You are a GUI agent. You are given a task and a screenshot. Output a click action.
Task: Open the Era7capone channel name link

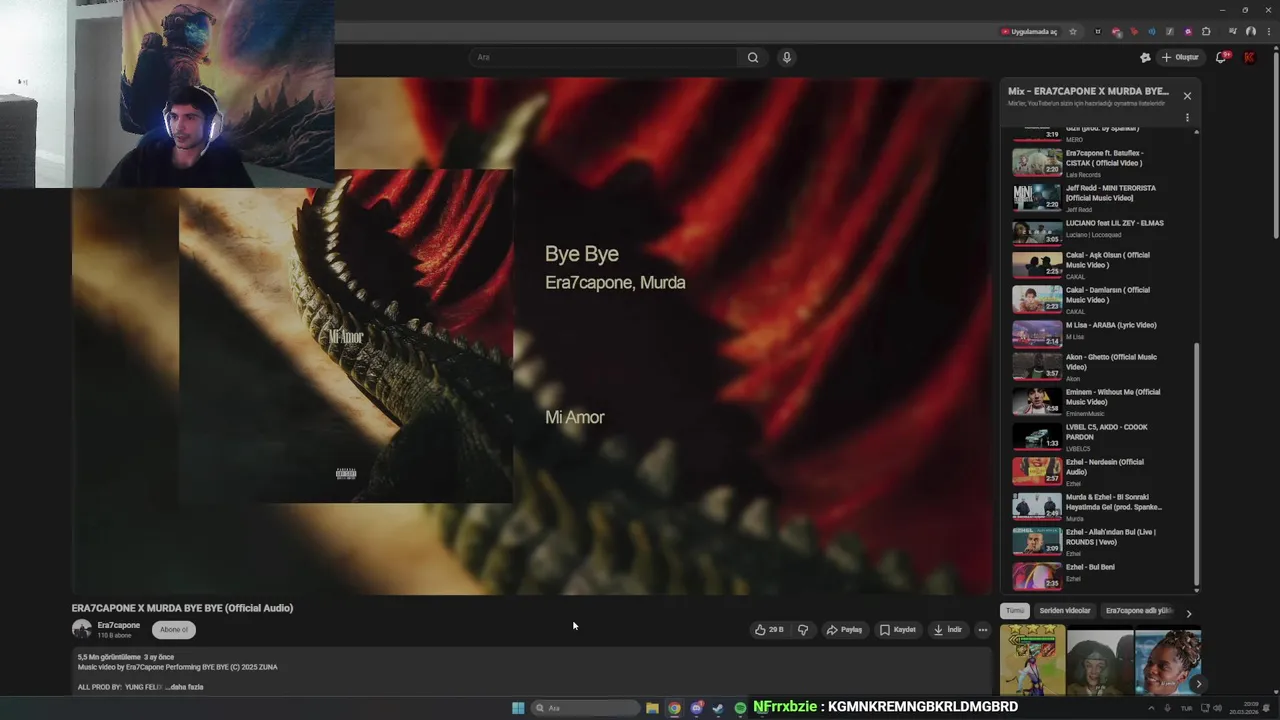(x=119, y=625)
